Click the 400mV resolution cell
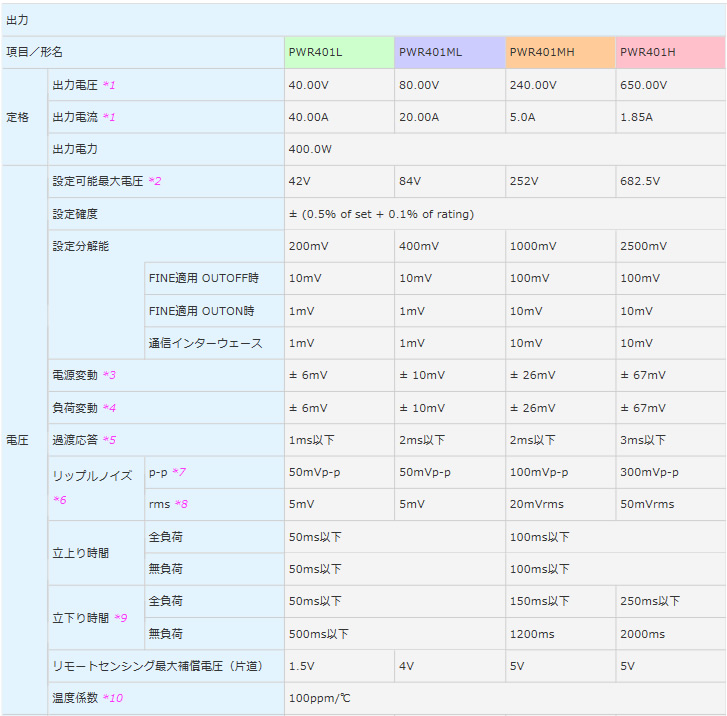 click(450, 246)
